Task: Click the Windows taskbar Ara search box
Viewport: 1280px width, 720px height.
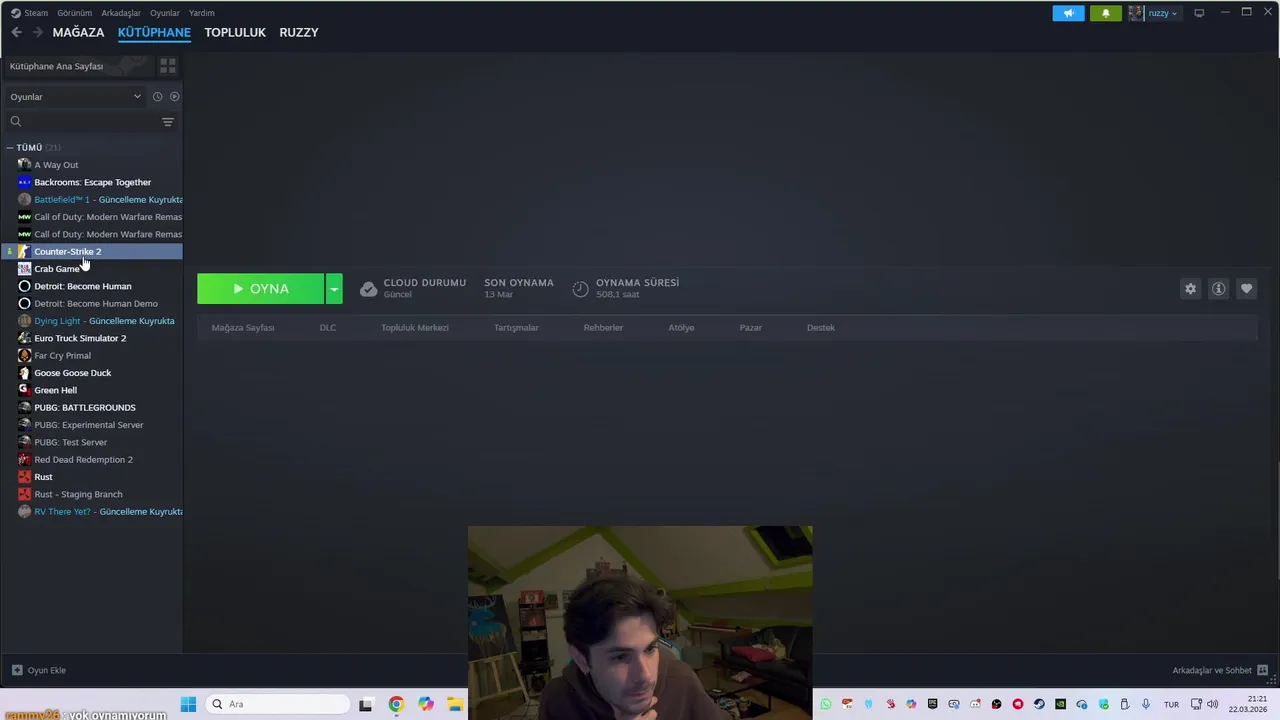Action: [x=280, y=704]
